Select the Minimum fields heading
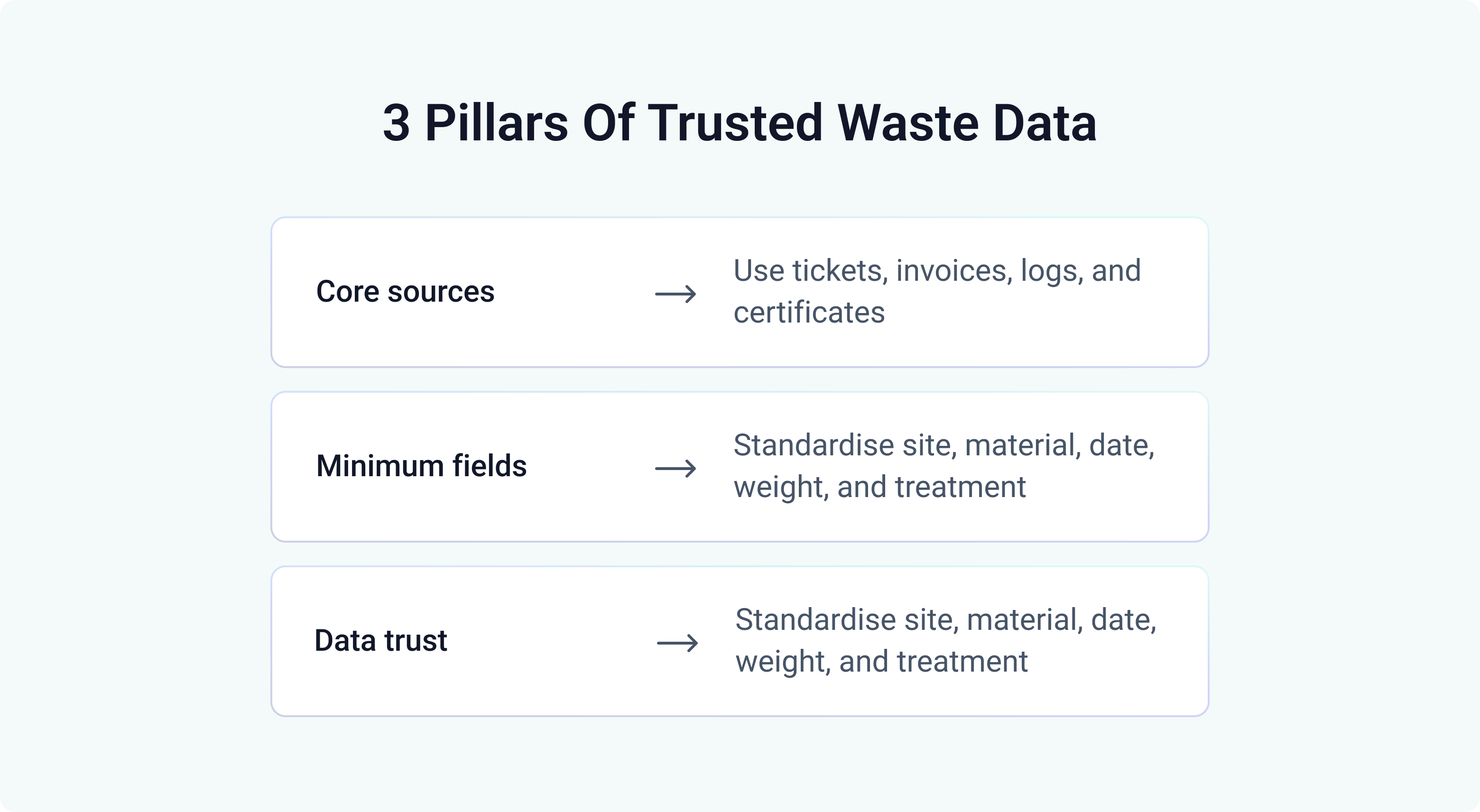This screenshot has width=1480, height=812. [421, 465]
